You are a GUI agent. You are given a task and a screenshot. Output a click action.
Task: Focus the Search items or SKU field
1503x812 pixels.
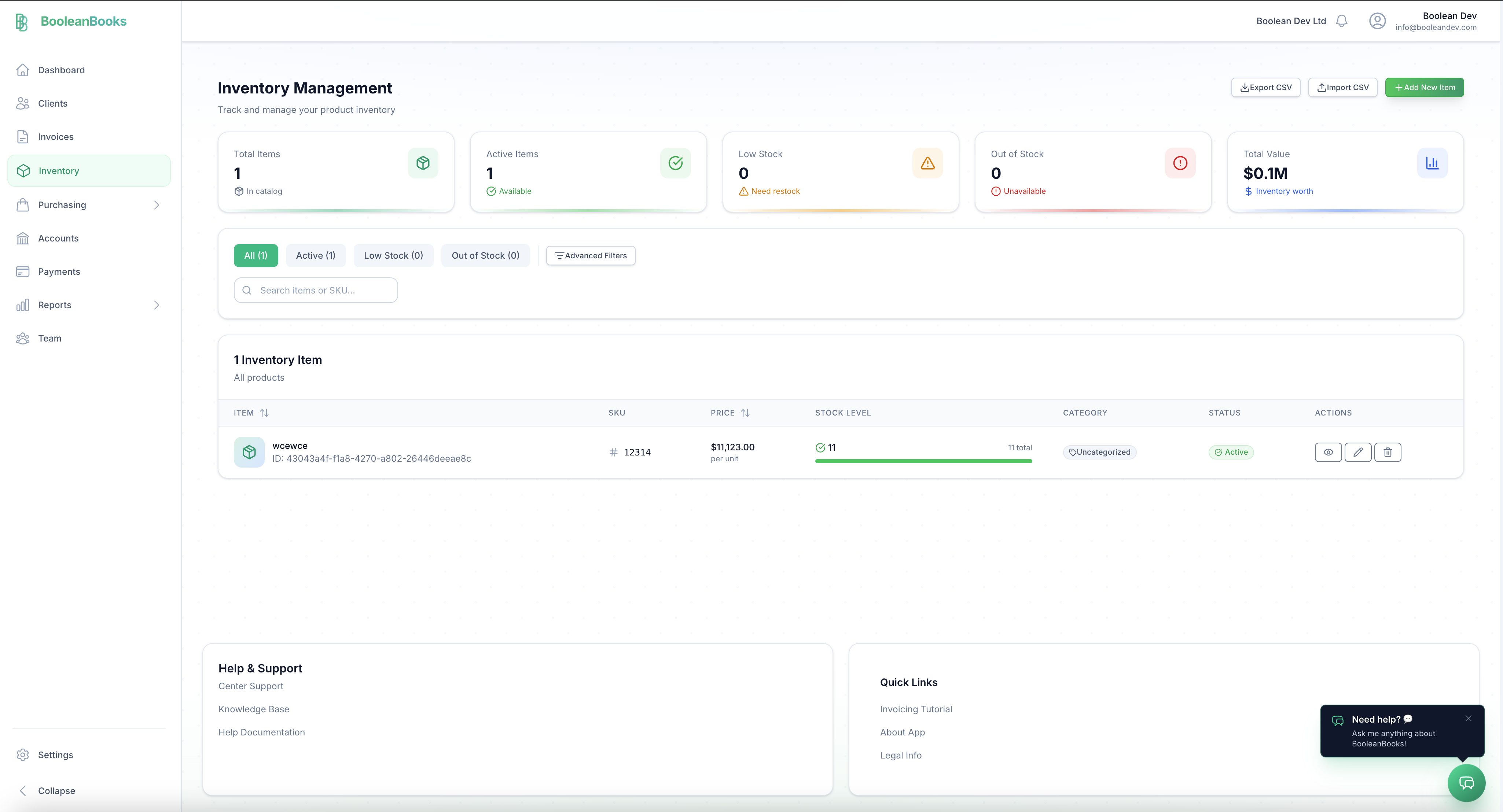(316, 290)
